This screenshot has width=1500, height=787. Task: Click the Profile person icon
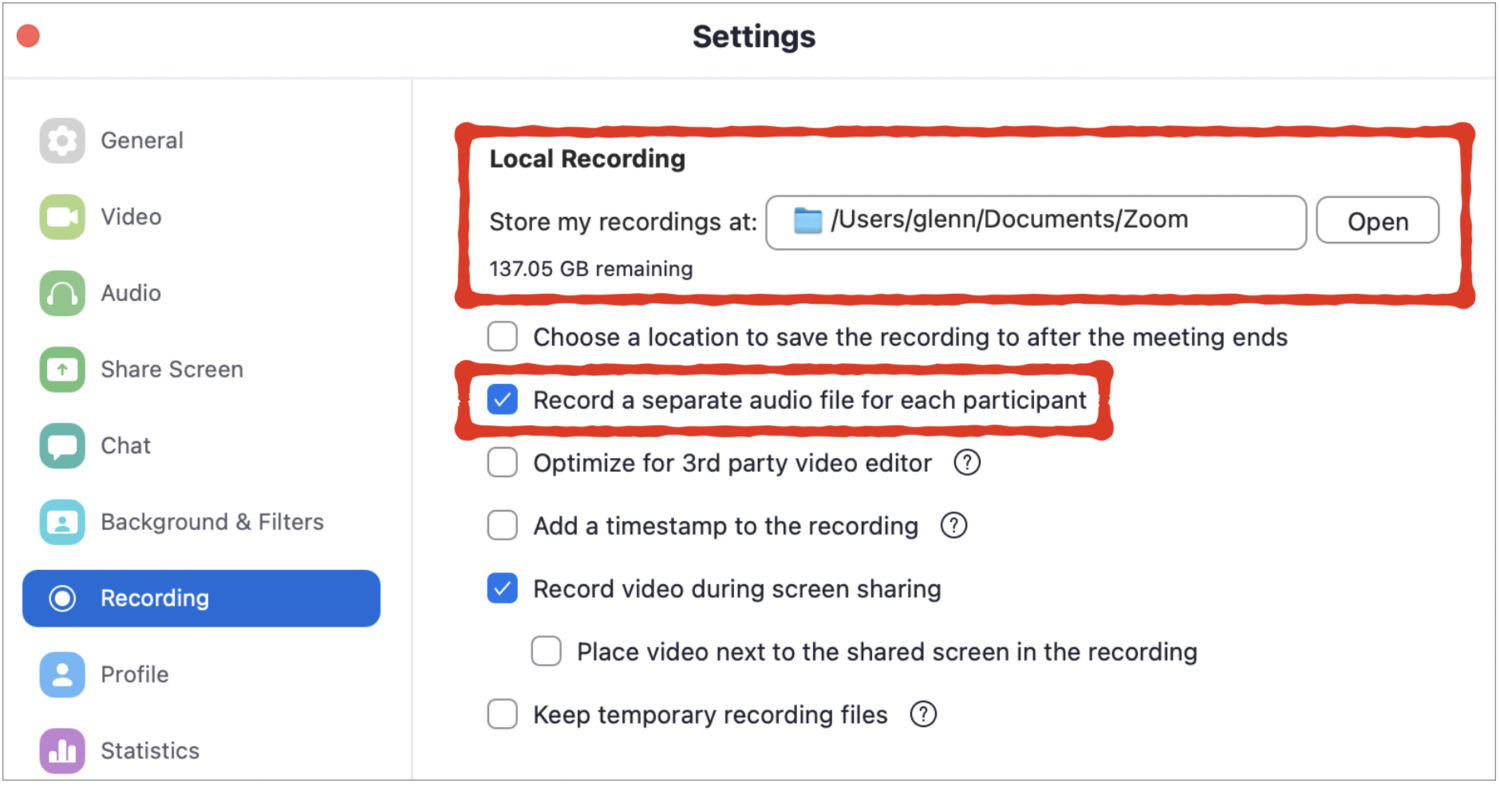(x=62, y=675)
